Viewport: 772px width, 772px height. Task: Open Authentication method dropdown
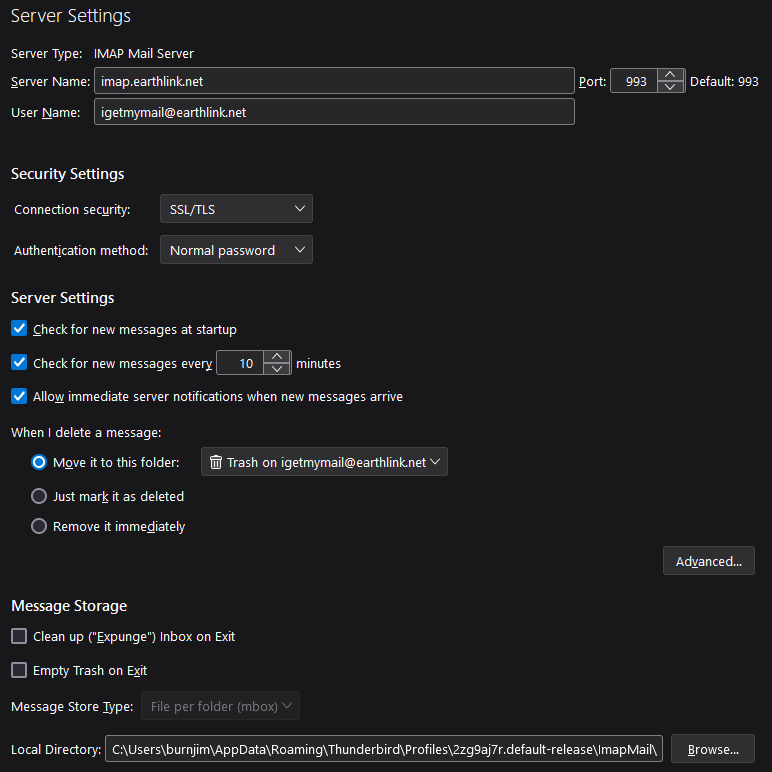coord(236,250)
